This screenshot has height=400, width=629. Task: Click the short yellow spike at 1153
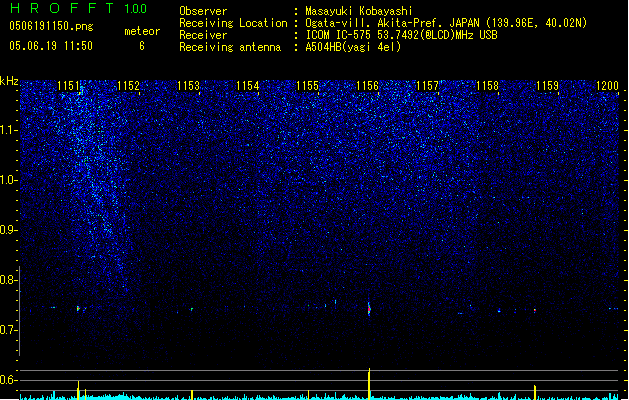coord(192,394)
